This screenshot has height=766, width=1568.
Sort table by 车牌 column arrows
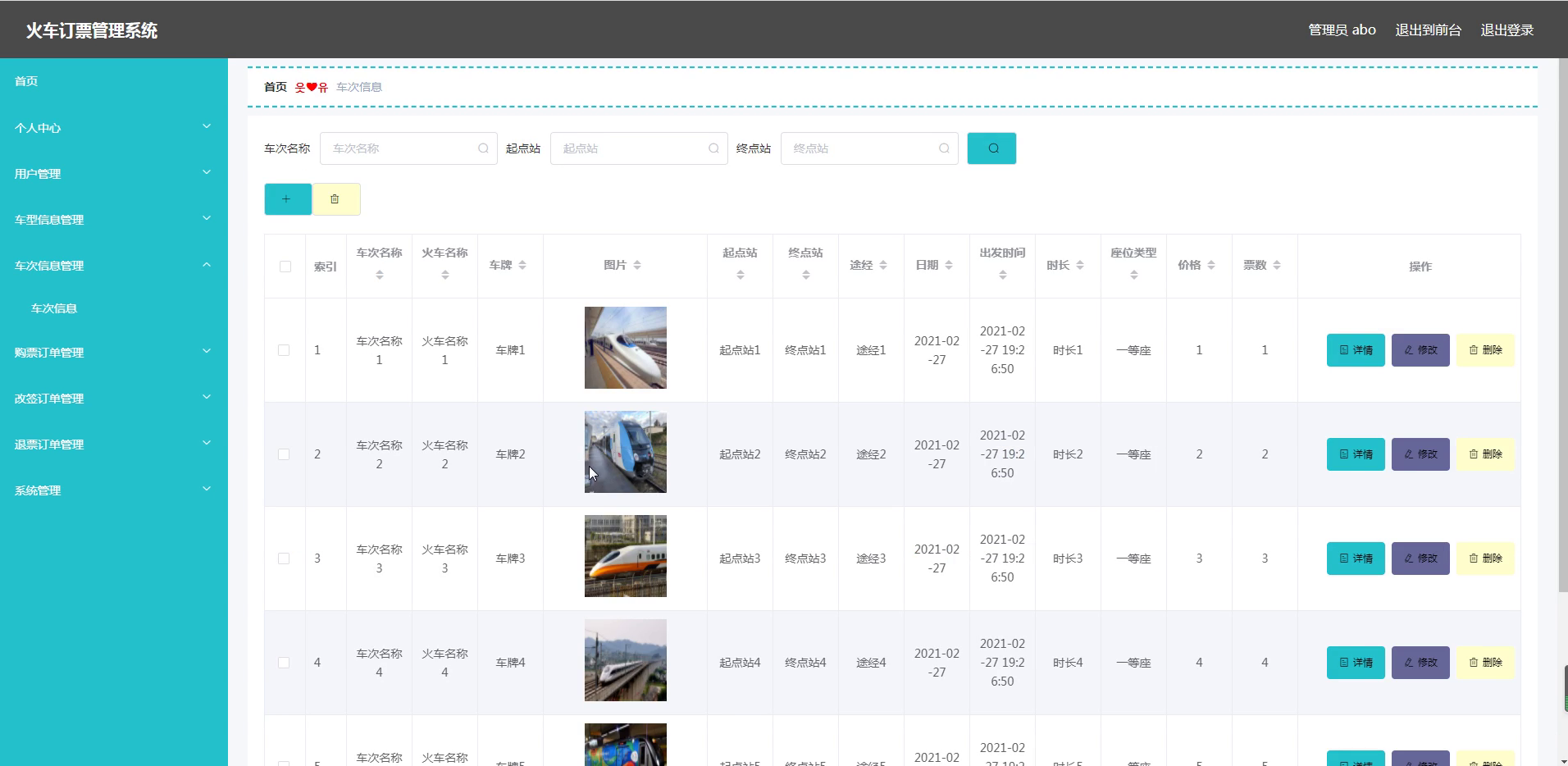click(x=522, y=265)
